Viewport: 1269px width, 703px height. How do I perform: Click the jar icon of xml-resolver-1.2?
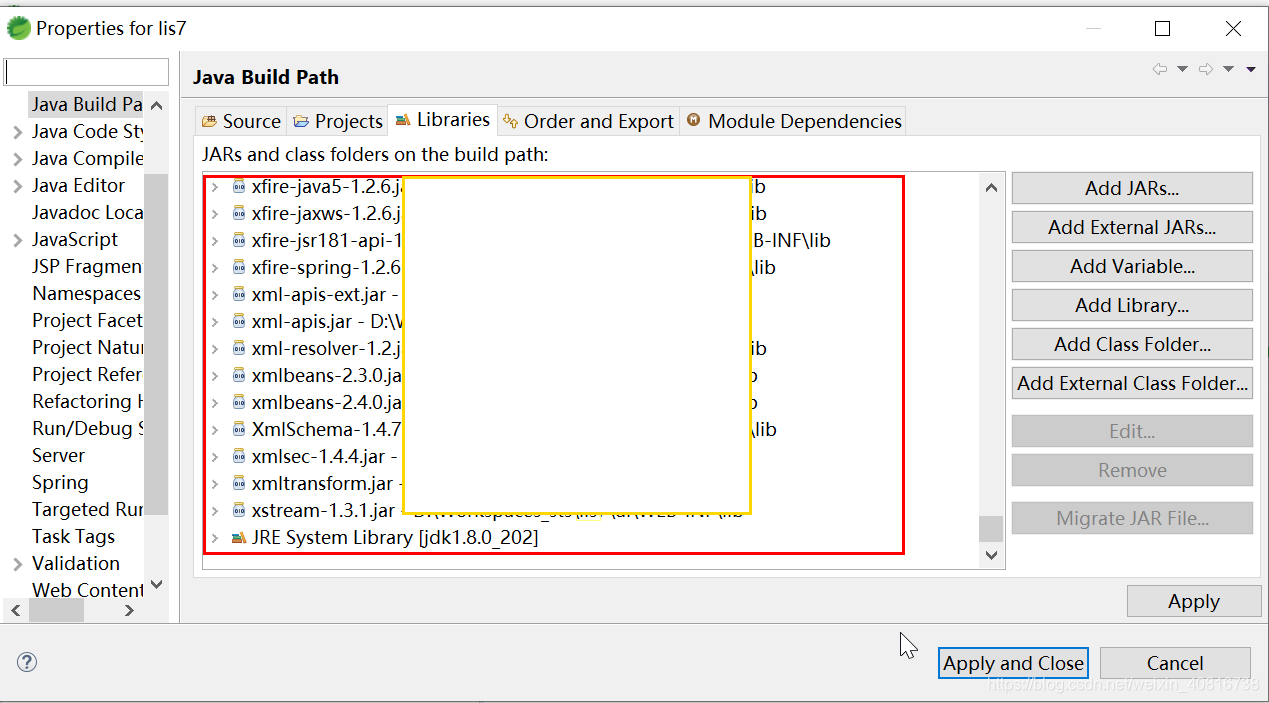[x=239, y=348]
